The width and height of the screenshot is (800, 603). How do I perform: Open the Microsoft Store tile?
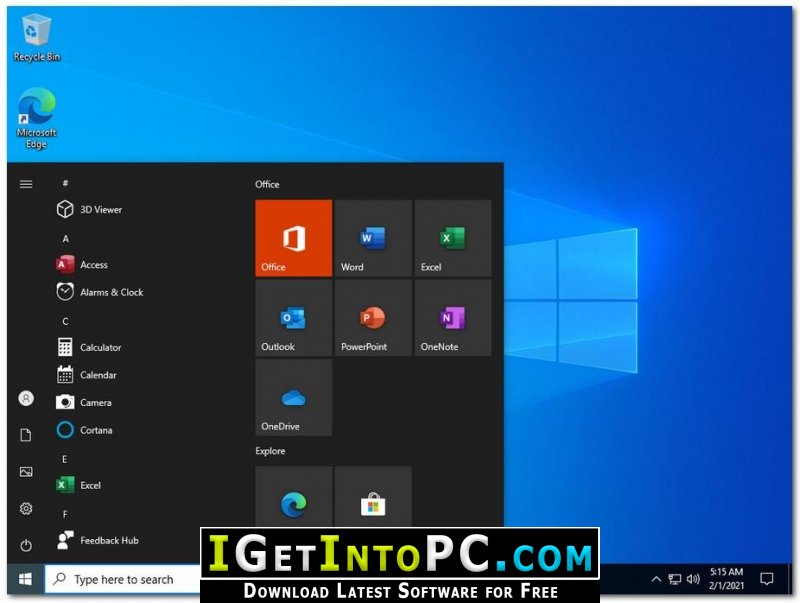373,497
